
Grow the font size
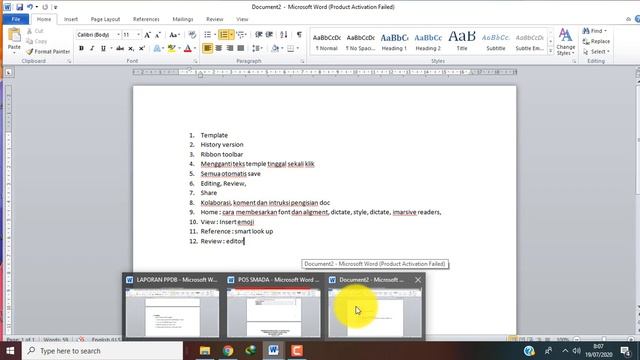(x=147, y=35)
